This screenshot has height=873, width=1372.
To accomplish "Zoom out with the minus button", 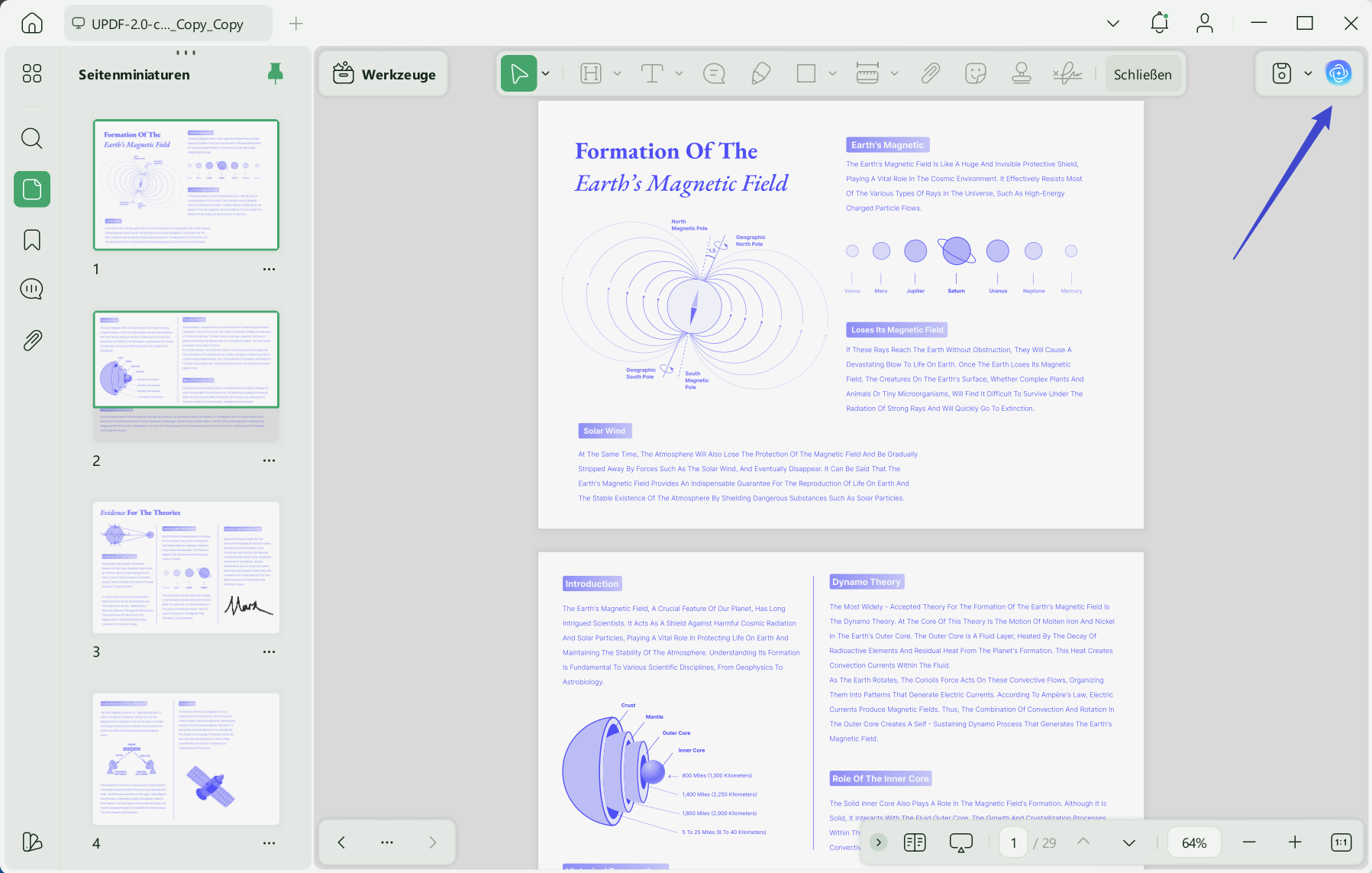I will [x=1249, y=842].
